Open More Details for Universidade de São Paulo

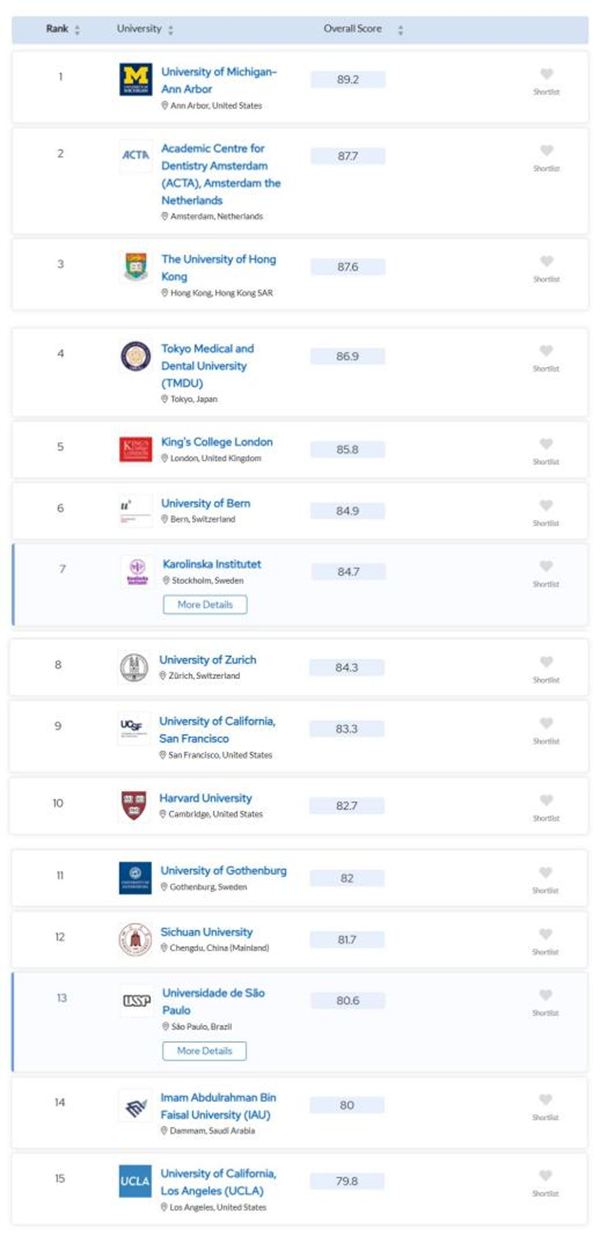(x=204, y=1051)
